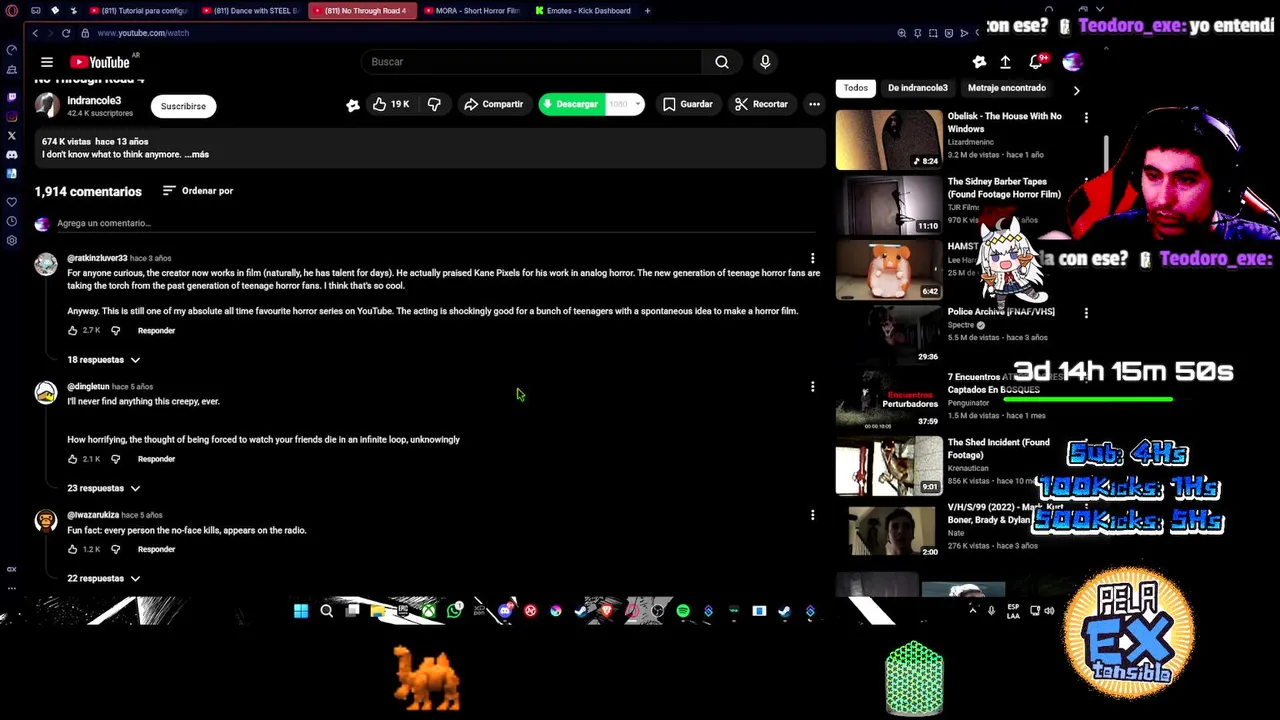Open Windows taskbar search
1280x720 pixels.
327,610
